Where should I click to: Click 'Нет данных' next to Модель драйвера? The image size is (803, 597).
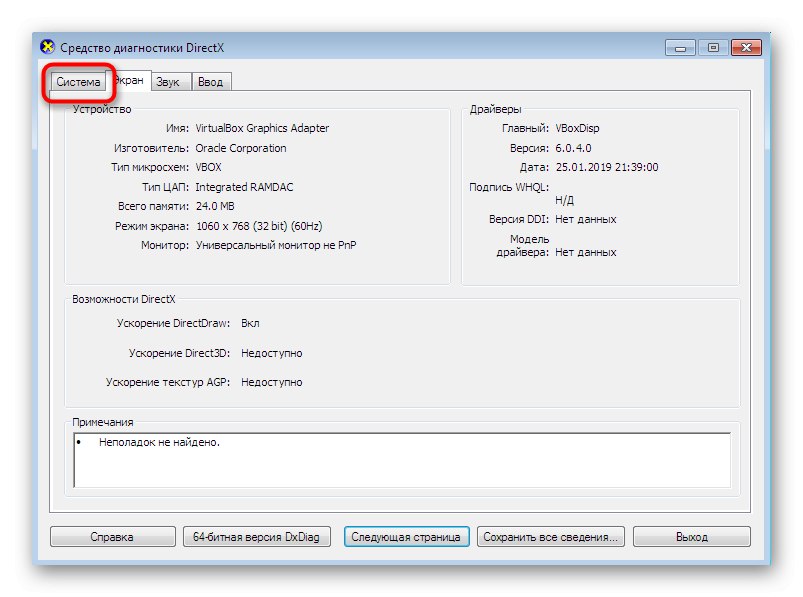(x=586, y=252)
